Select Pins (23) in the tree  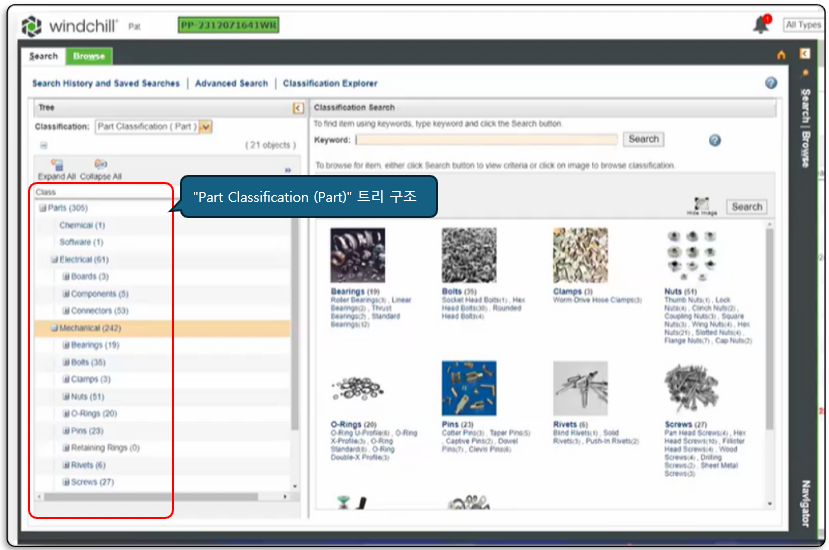pyautogui.click(x=87, y=431)
